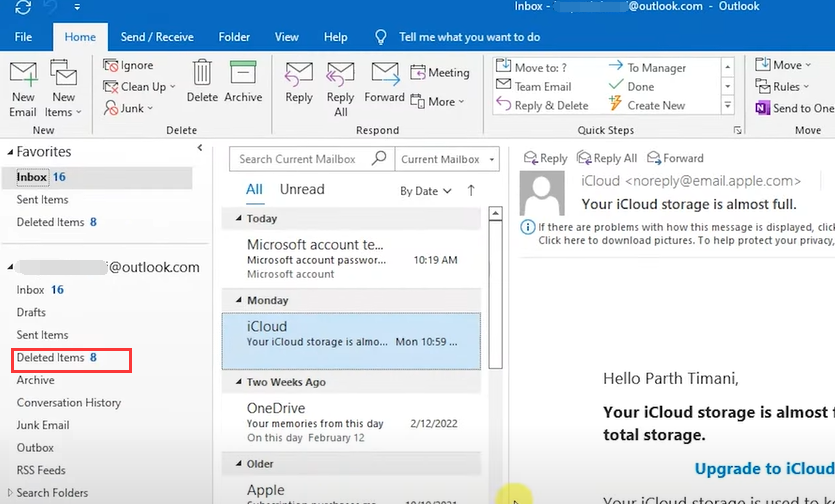Open the OneDrive memories email

[351, 422]
